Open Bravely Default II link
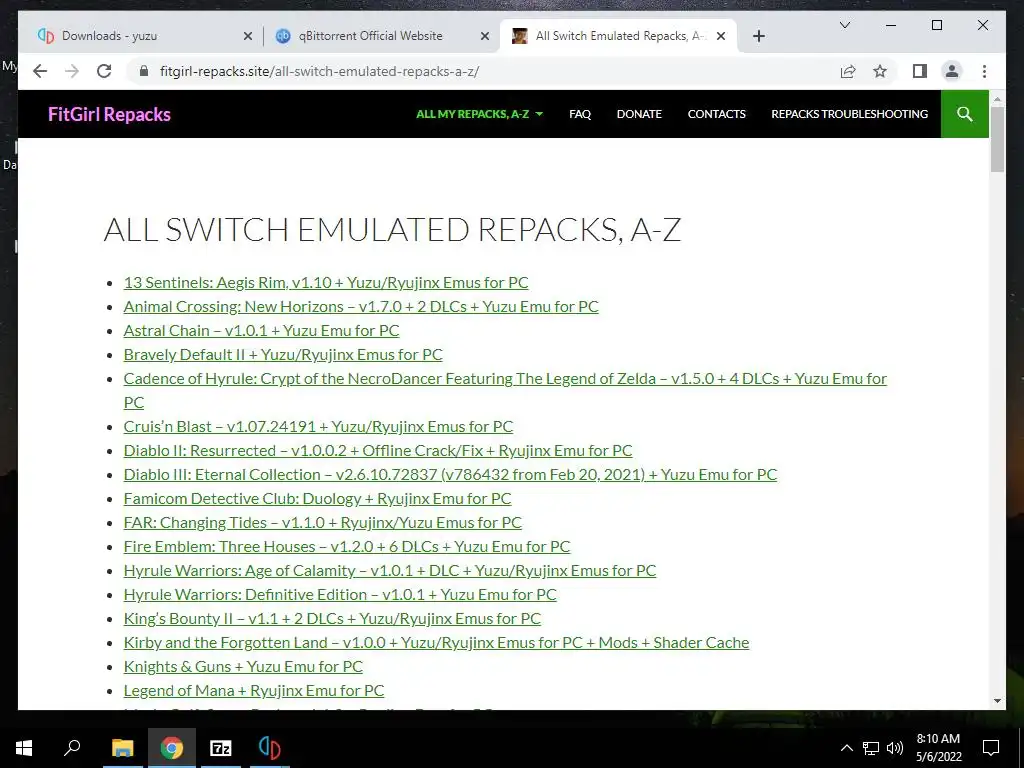The image size is (1024, 768). point(283,355)
